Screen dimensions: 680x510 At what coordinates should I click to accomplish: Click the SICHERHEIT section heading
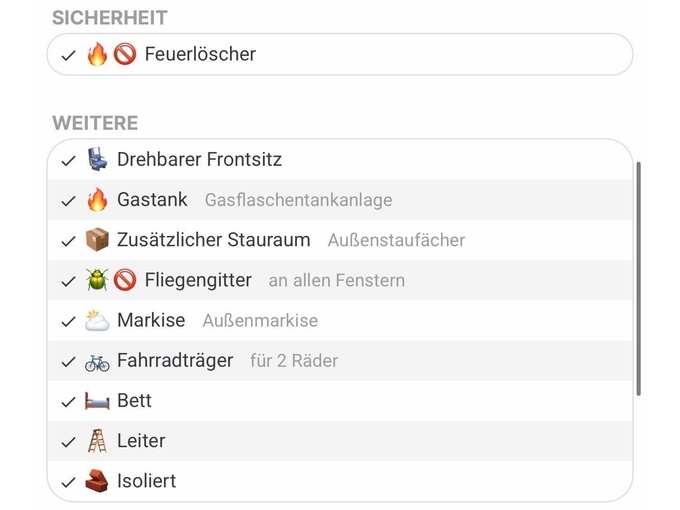point(110,18)
